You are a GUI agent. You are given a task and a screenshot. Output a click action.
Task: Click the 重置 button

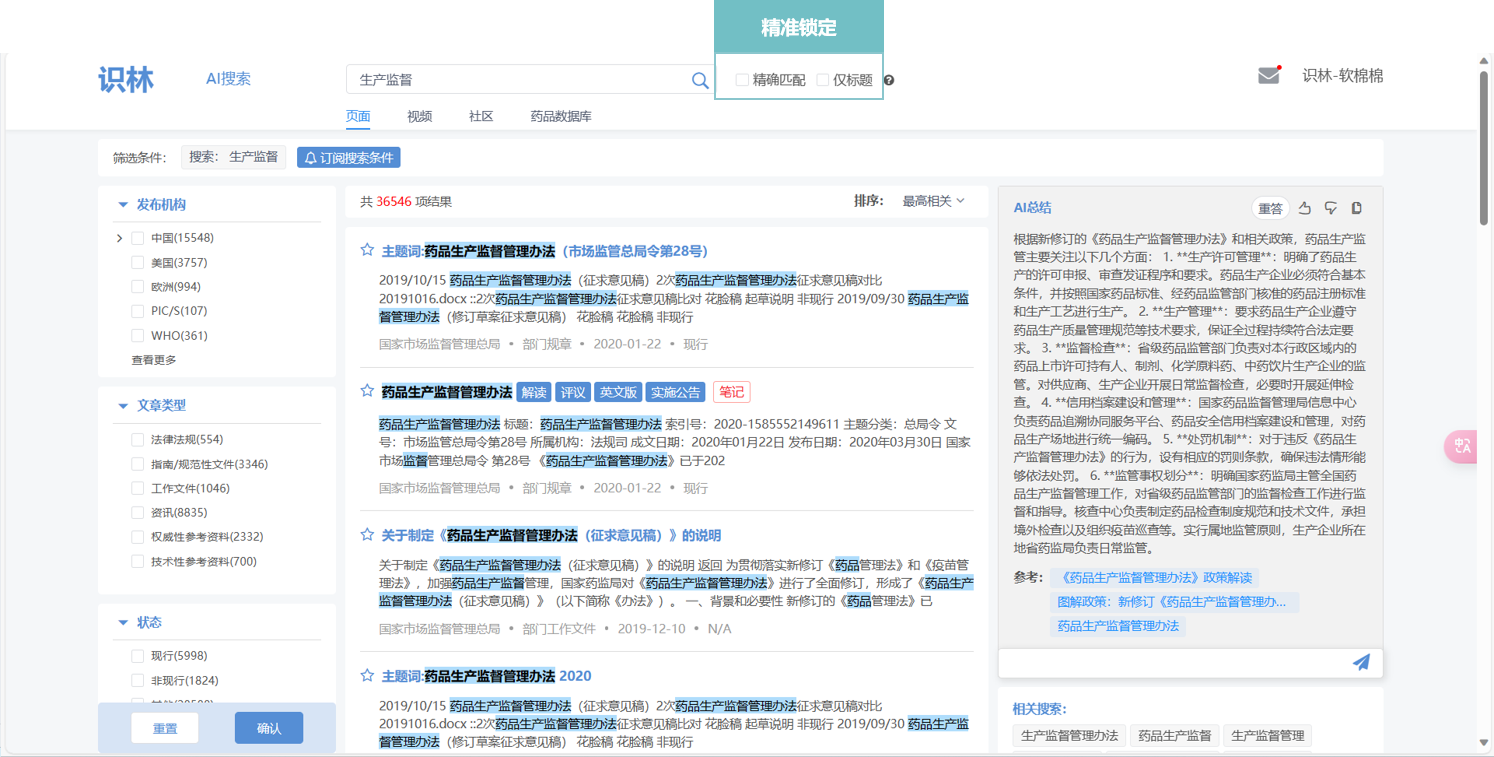tap(165, 728)
